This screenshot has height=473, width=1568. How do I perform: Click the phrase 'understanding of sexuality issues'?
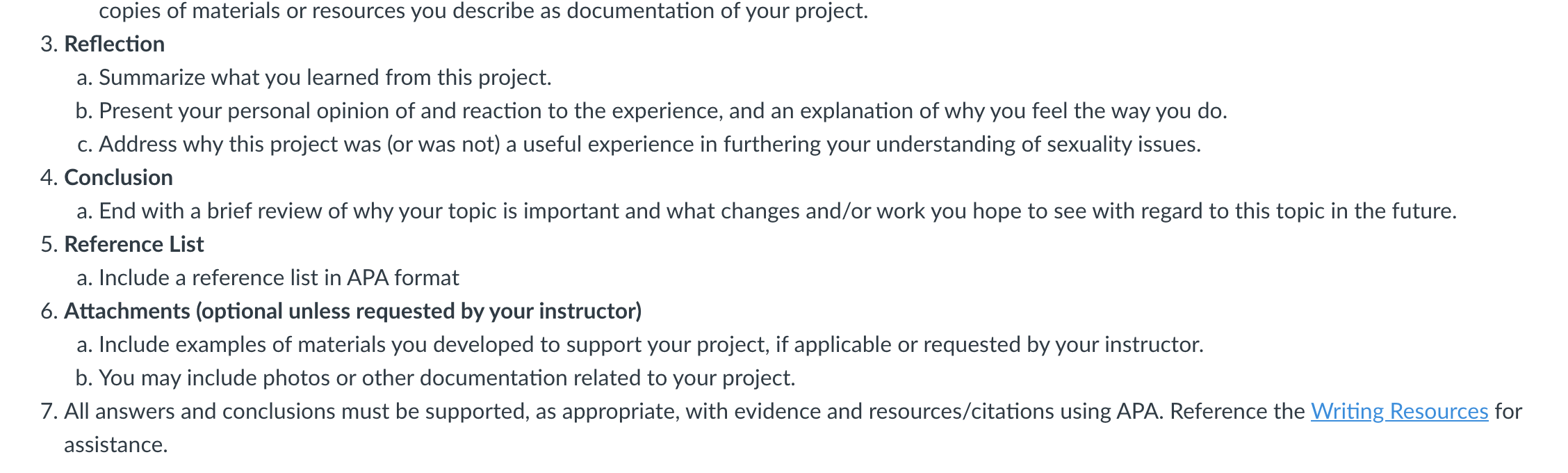pos(1038,144)
